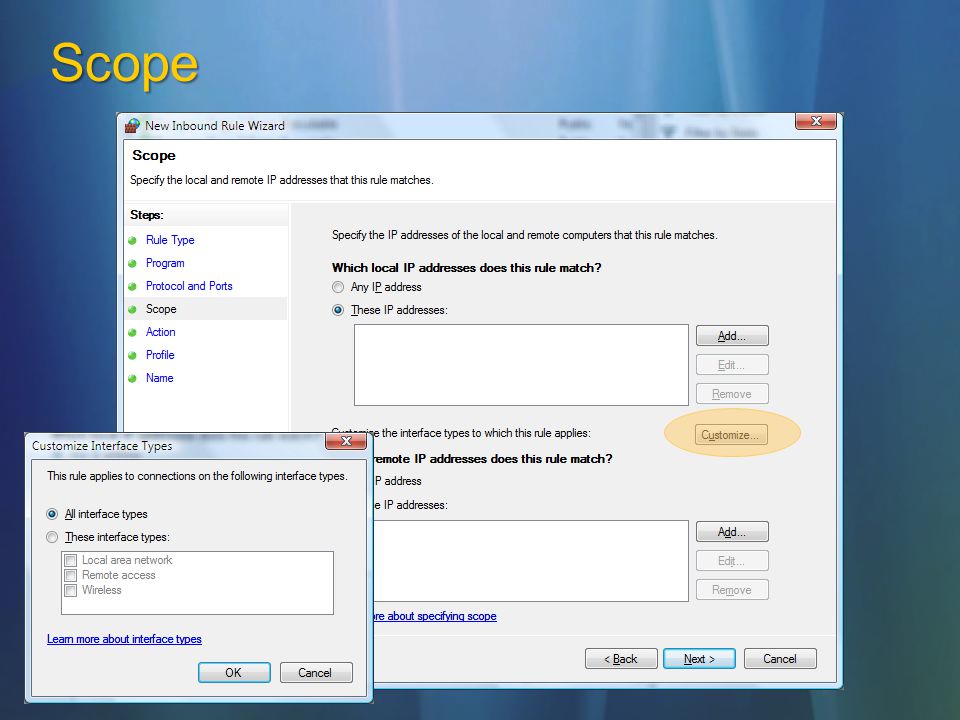Click Remove for remote IP addresses
960x720 pixels.
click(x=732, y=590)
